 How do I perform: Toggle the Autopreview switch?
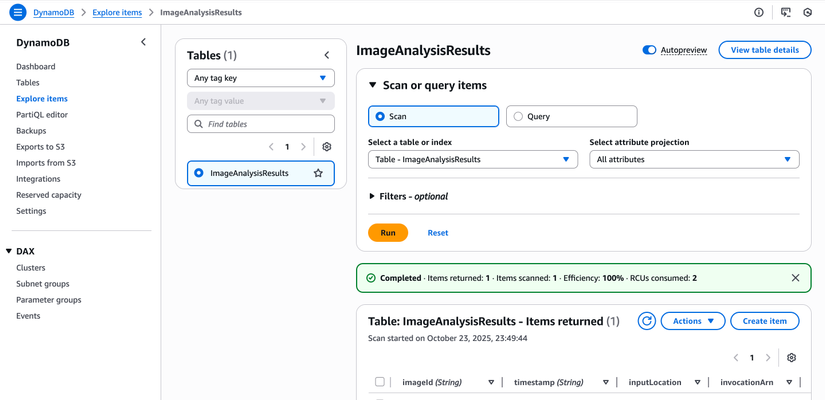[x=649, y=50]
